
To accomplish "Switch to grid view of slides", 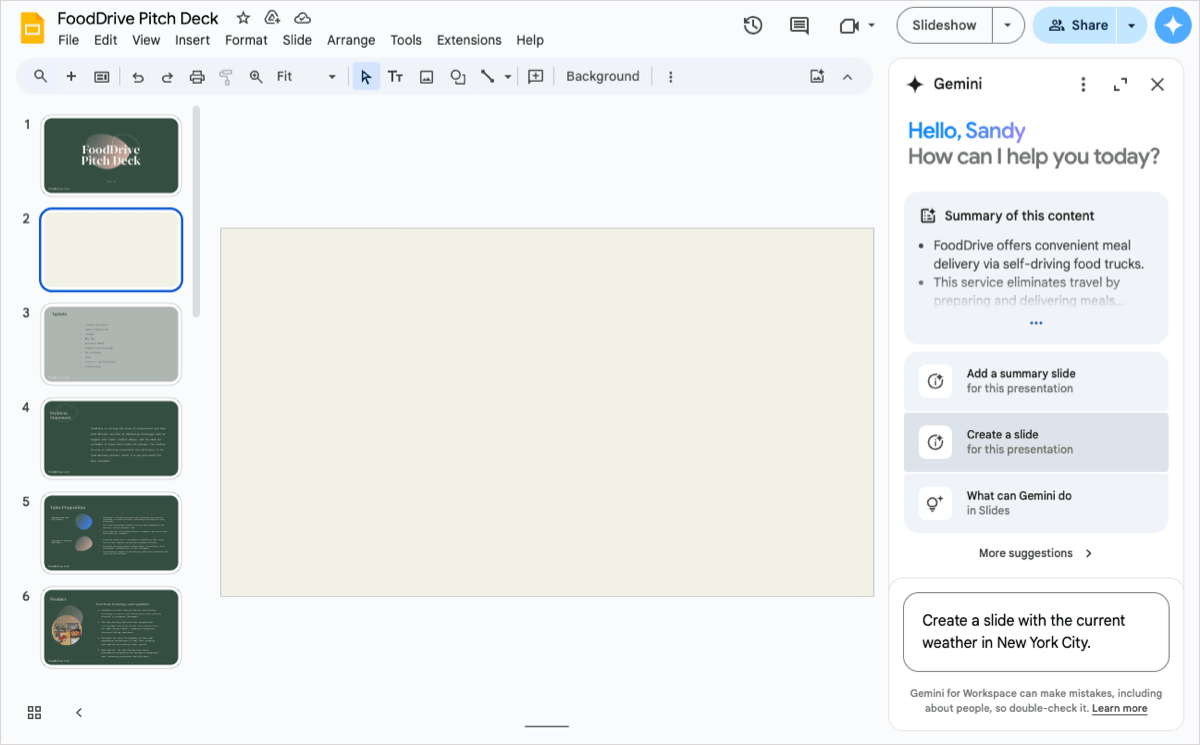I will tap(35, 712).
